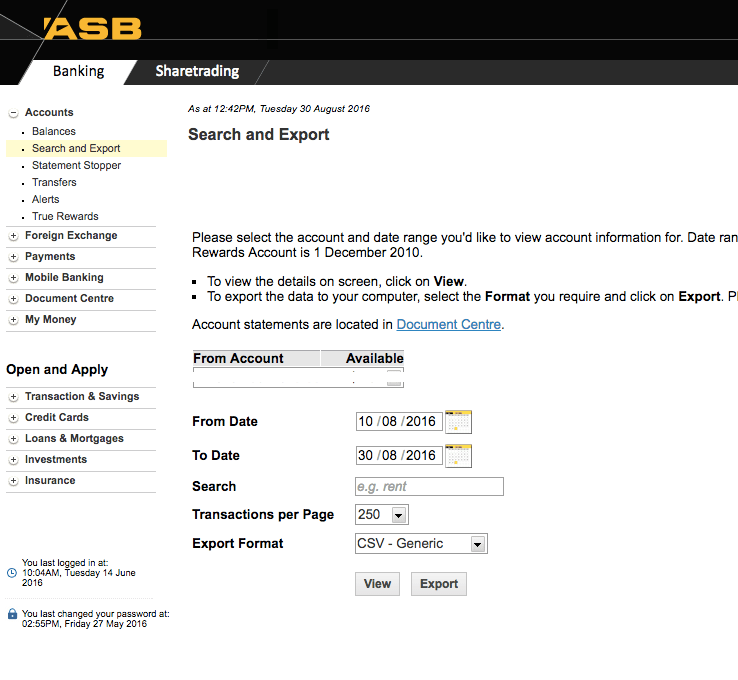The height and width of the screenshot is (680, 738).
Task: Click the ASB logo
Action: click(92, 28)
